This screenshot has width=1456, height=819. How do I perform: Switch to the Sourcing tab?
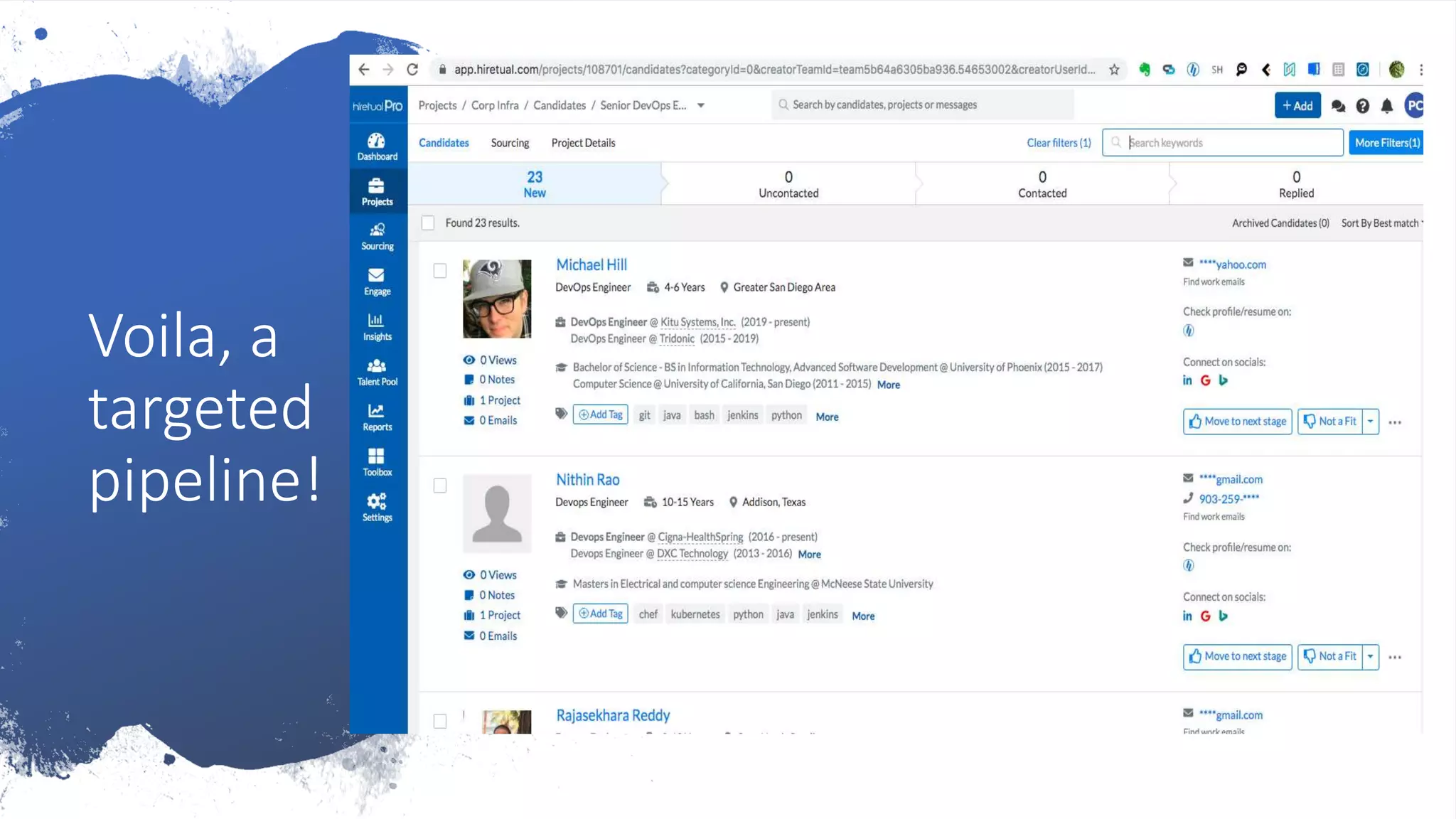coord(510,143)
